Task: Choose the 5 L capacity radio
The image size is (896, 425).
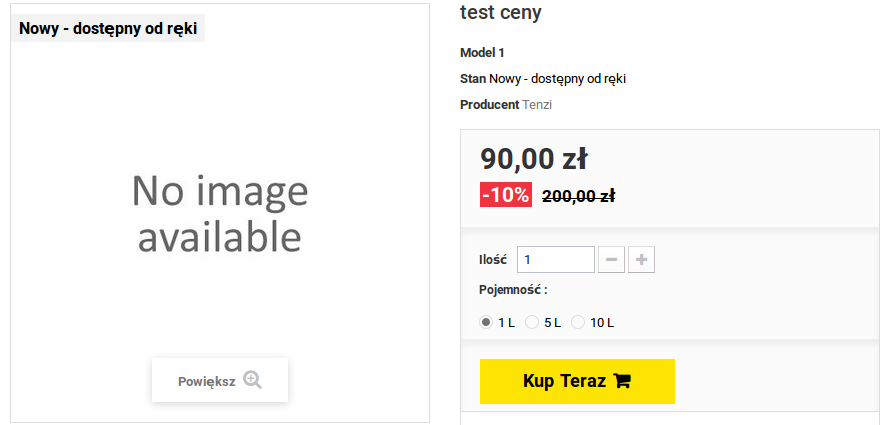Action: 533,322
